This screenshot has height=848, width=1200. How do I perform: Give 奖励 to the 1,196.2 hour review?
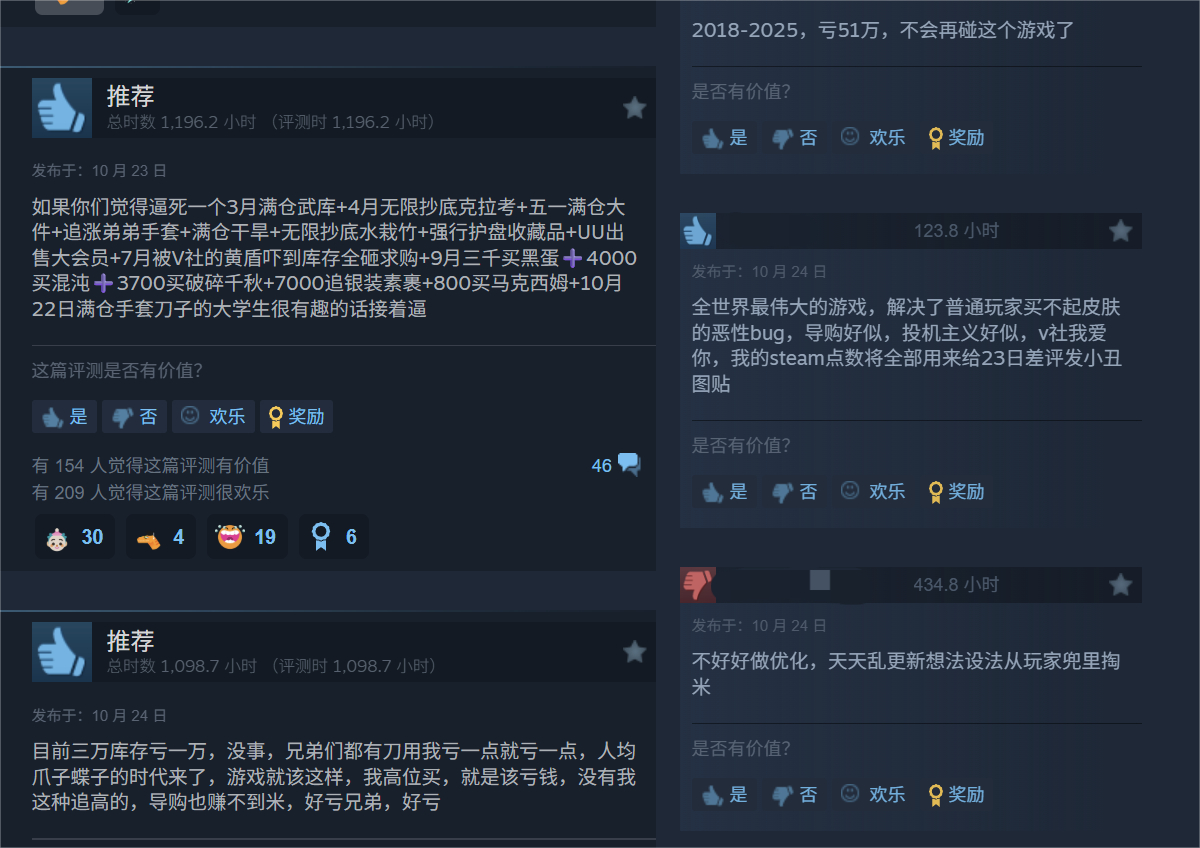(296, 417)
